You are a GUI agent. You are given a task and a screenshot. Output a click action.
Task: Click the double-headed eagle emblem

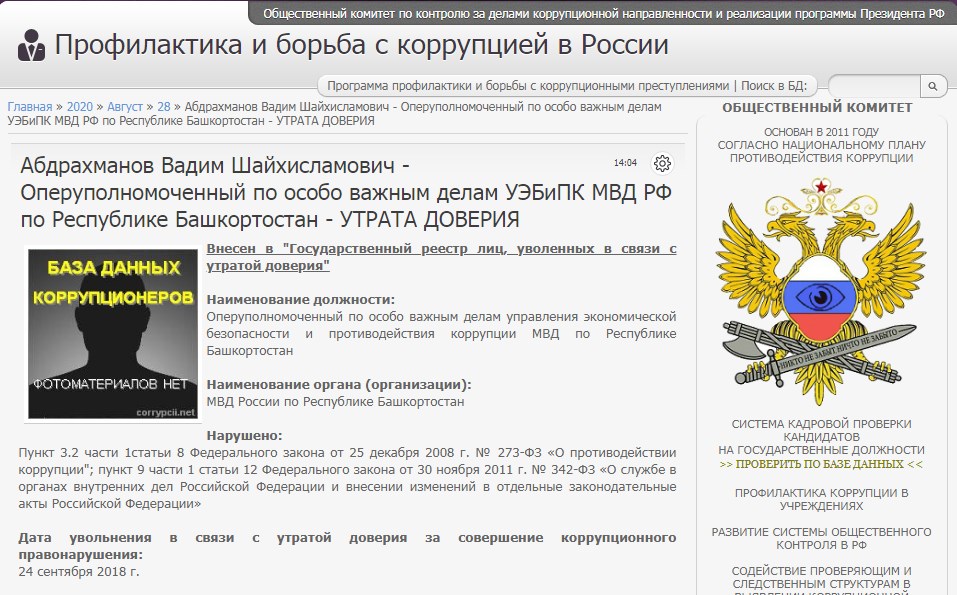821,291
